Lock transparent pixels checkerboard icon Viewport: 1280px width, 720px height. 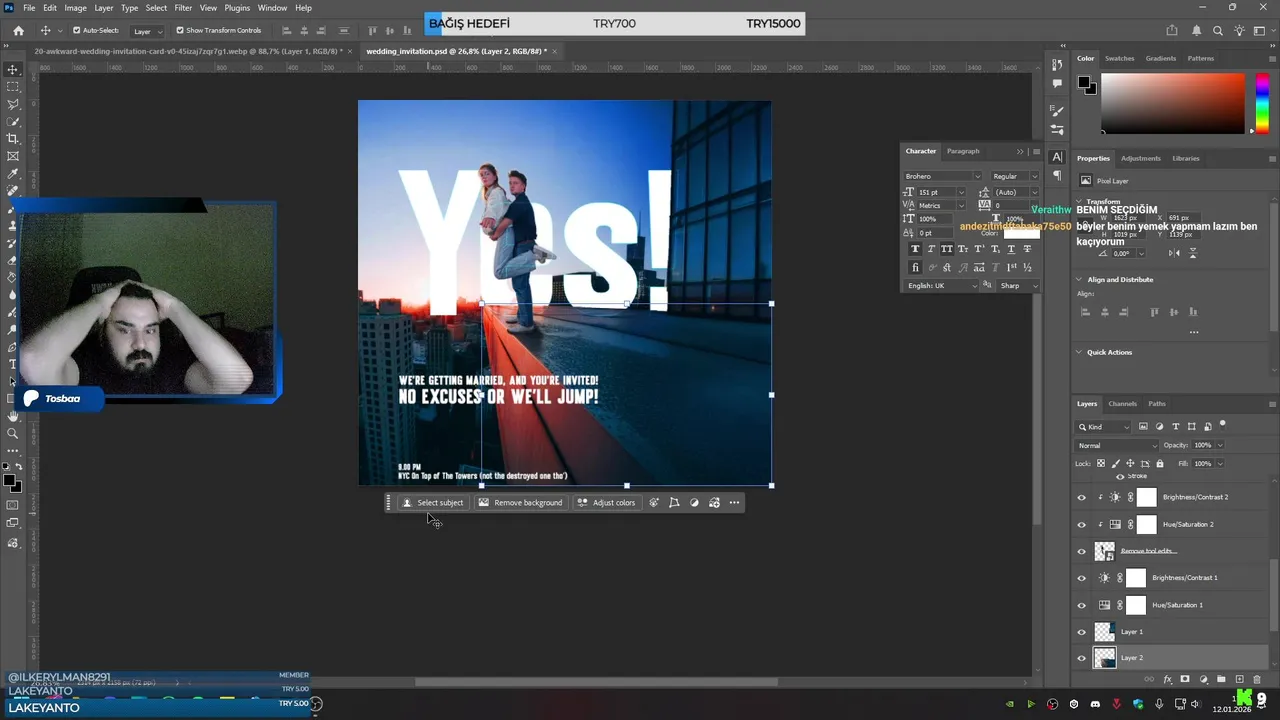coord(1101,463)
